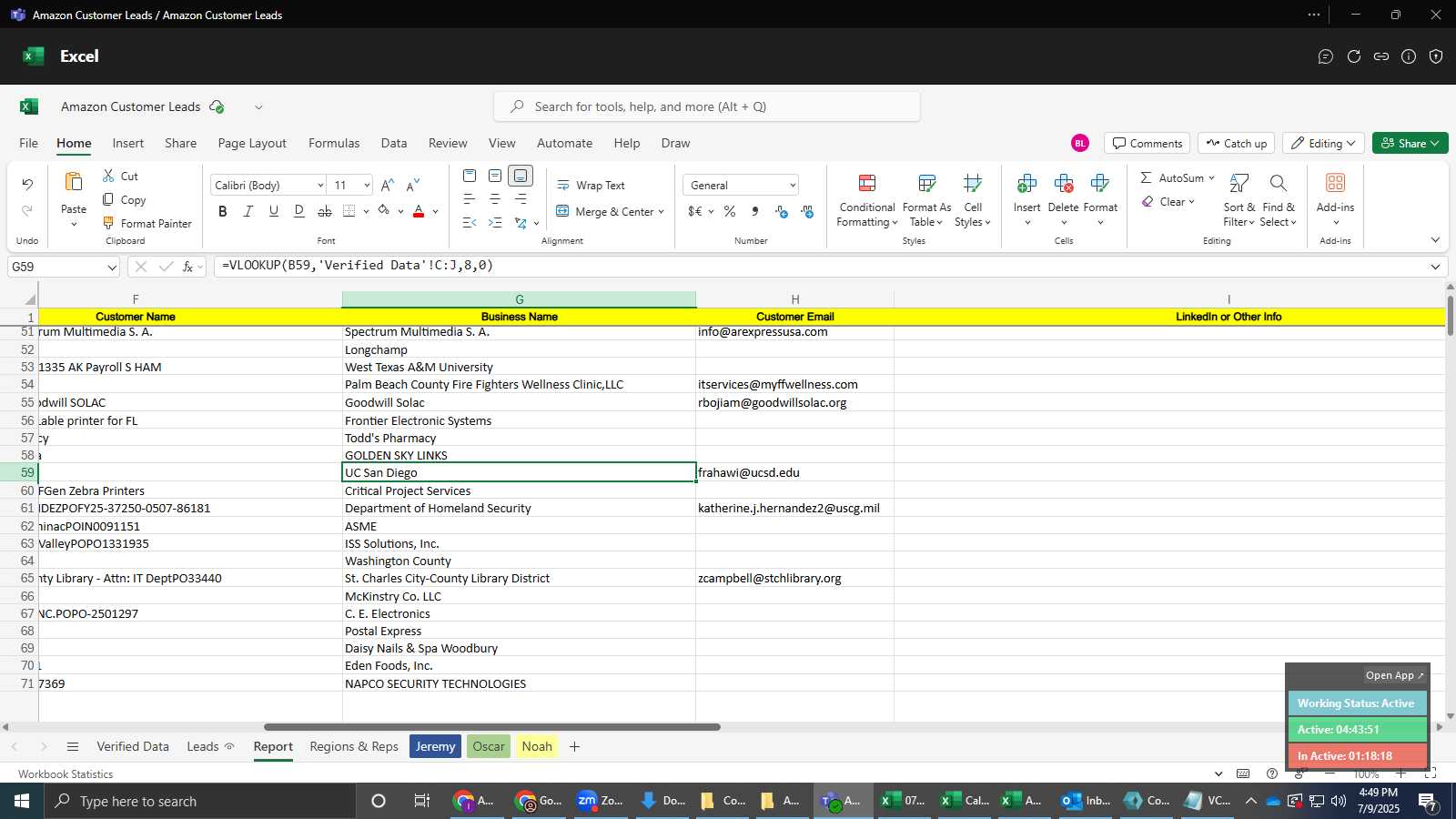Click the percent style icon
The height and width of the screenshot is (819, 1456).
[x=730, y=211]
